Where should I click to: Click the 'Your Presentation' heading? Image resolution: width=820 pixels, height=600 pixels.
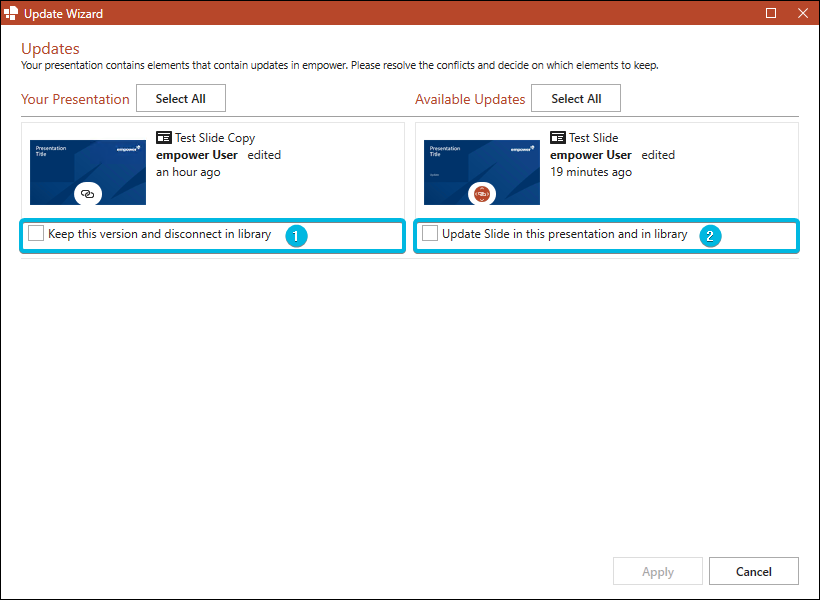point(75,99)
